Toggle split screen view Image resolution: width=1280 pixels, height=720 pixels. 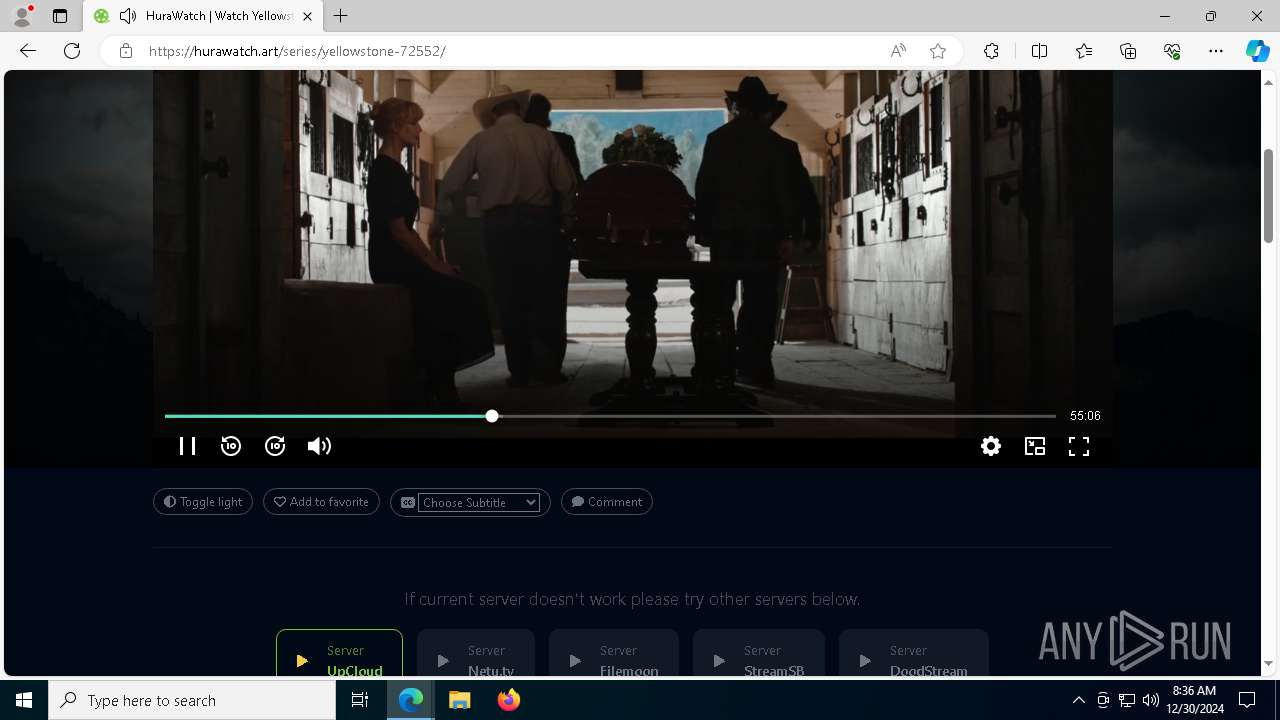pos(1039,51)
